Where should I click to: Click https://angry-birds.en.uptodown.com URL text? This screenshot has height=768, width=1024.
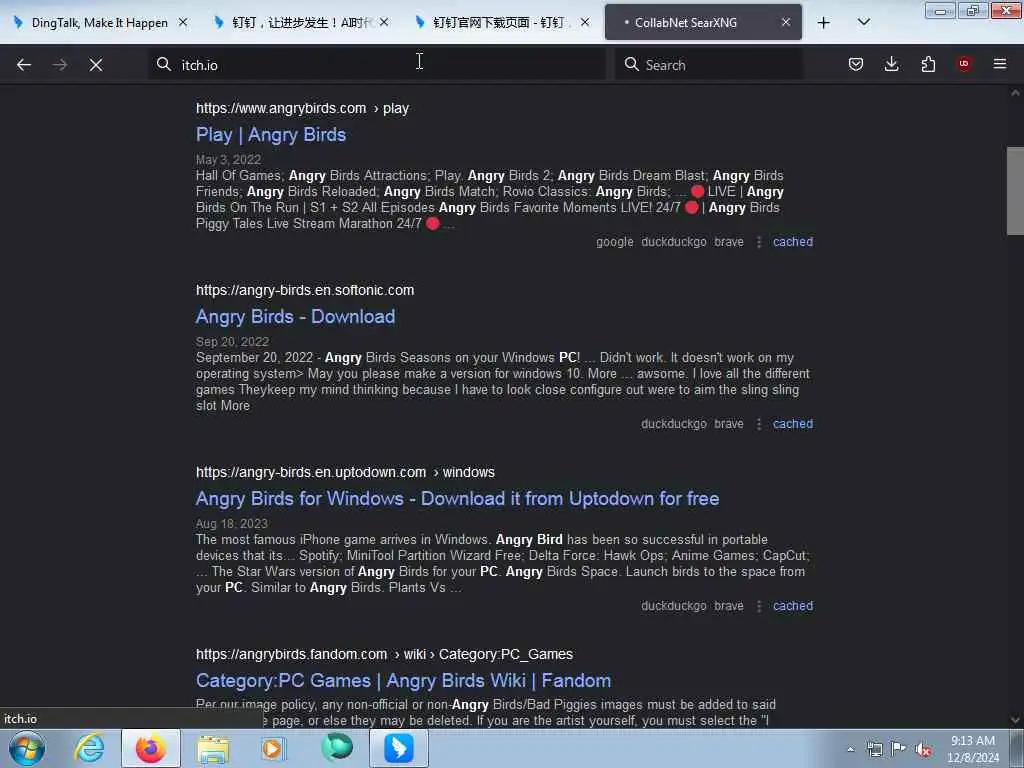pos(311,472)
